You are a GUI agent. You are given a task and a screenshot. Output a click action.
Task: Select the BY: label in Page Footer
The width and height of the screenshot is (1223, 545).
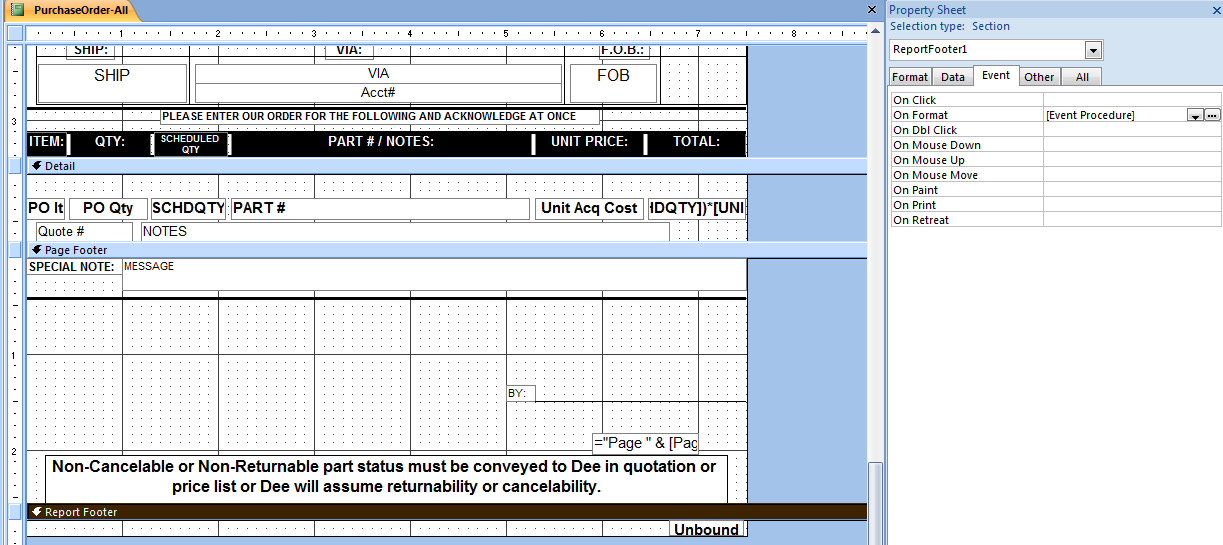coord(521,394)
